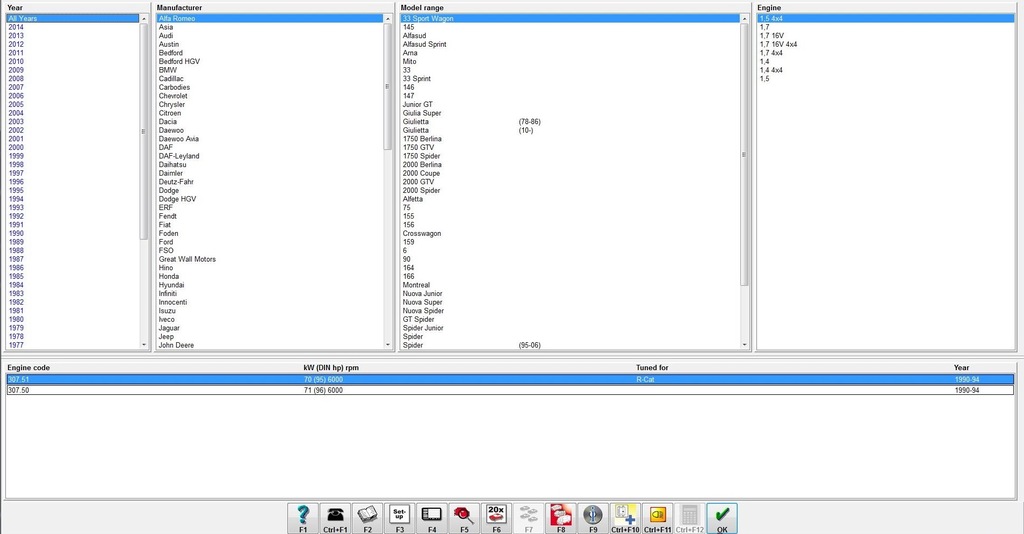The image size is (1024, 534).
Task: Click the Model range scrollbar thumb
Action: (744, 155)
